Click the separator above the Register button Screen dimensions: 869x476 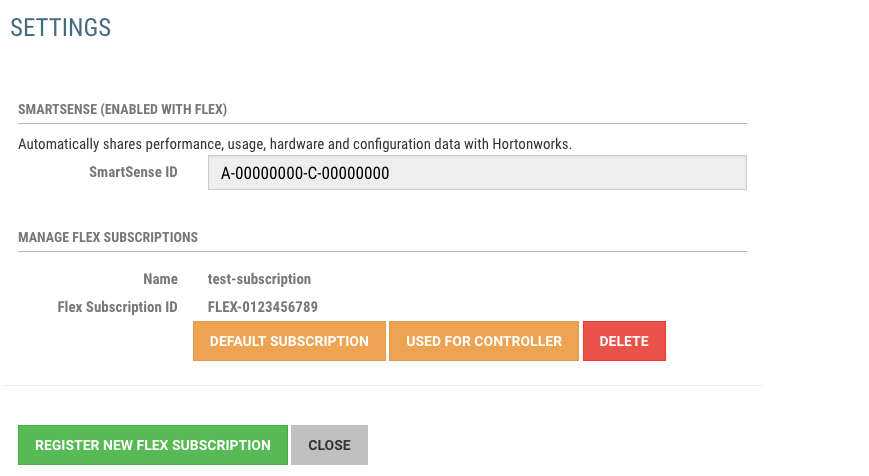(x=382, y=385)
